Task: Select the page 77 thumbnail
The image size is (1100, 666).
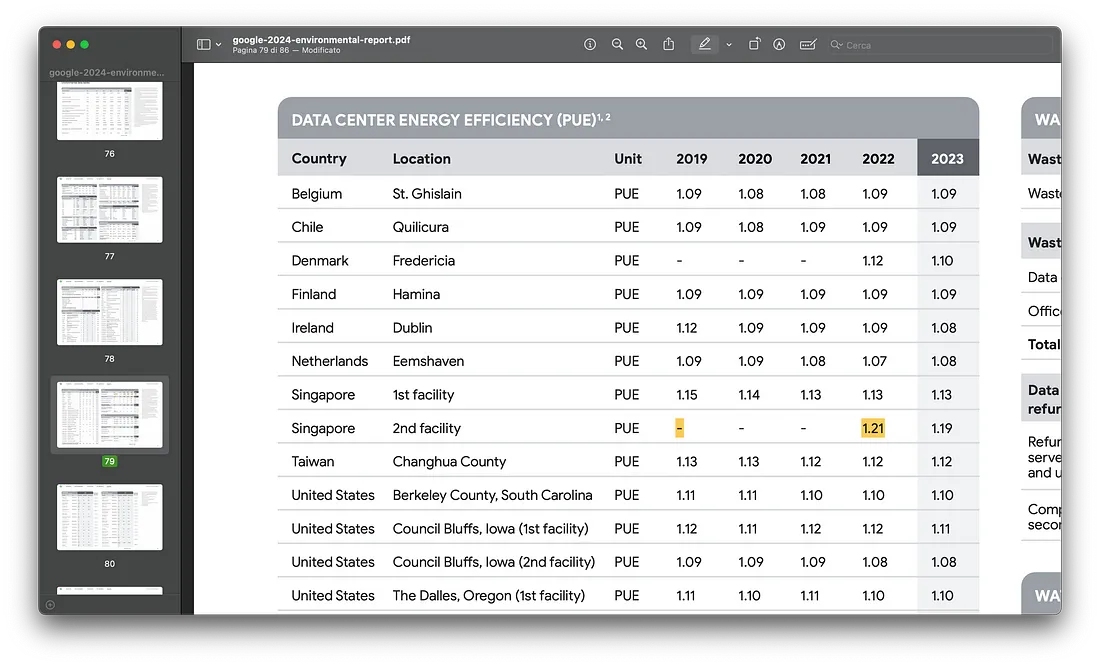Action: pyautogui.click(x=109, y=210)
